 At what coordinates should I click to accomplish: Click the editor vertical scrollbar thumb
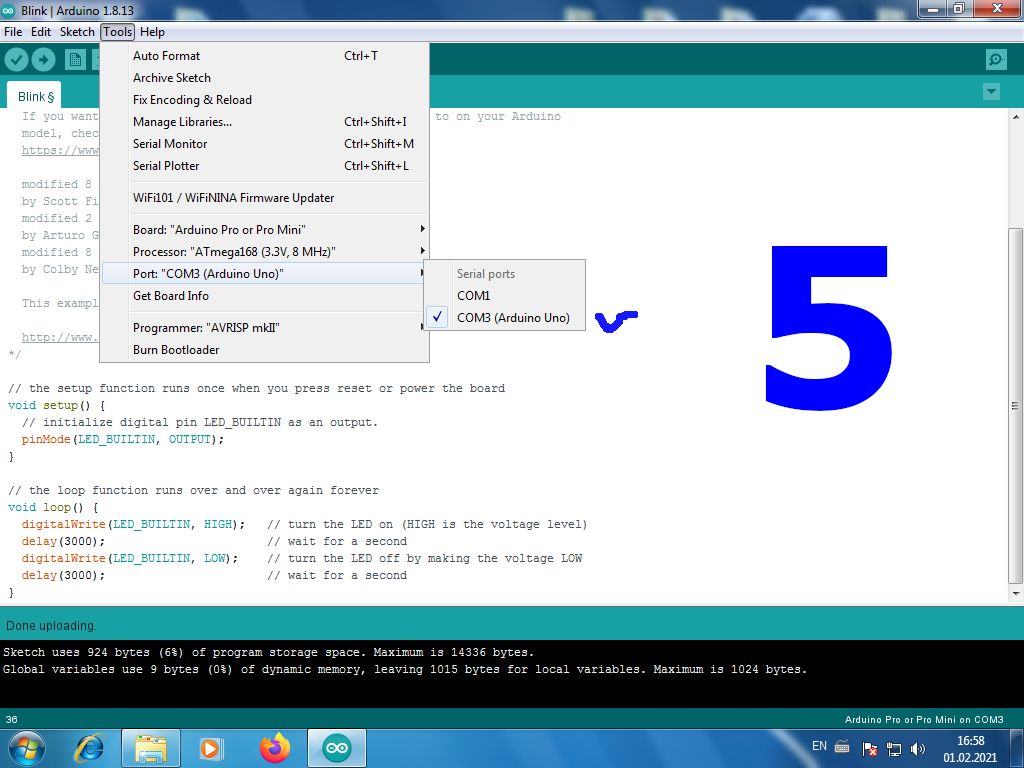tap(1016, 405)
